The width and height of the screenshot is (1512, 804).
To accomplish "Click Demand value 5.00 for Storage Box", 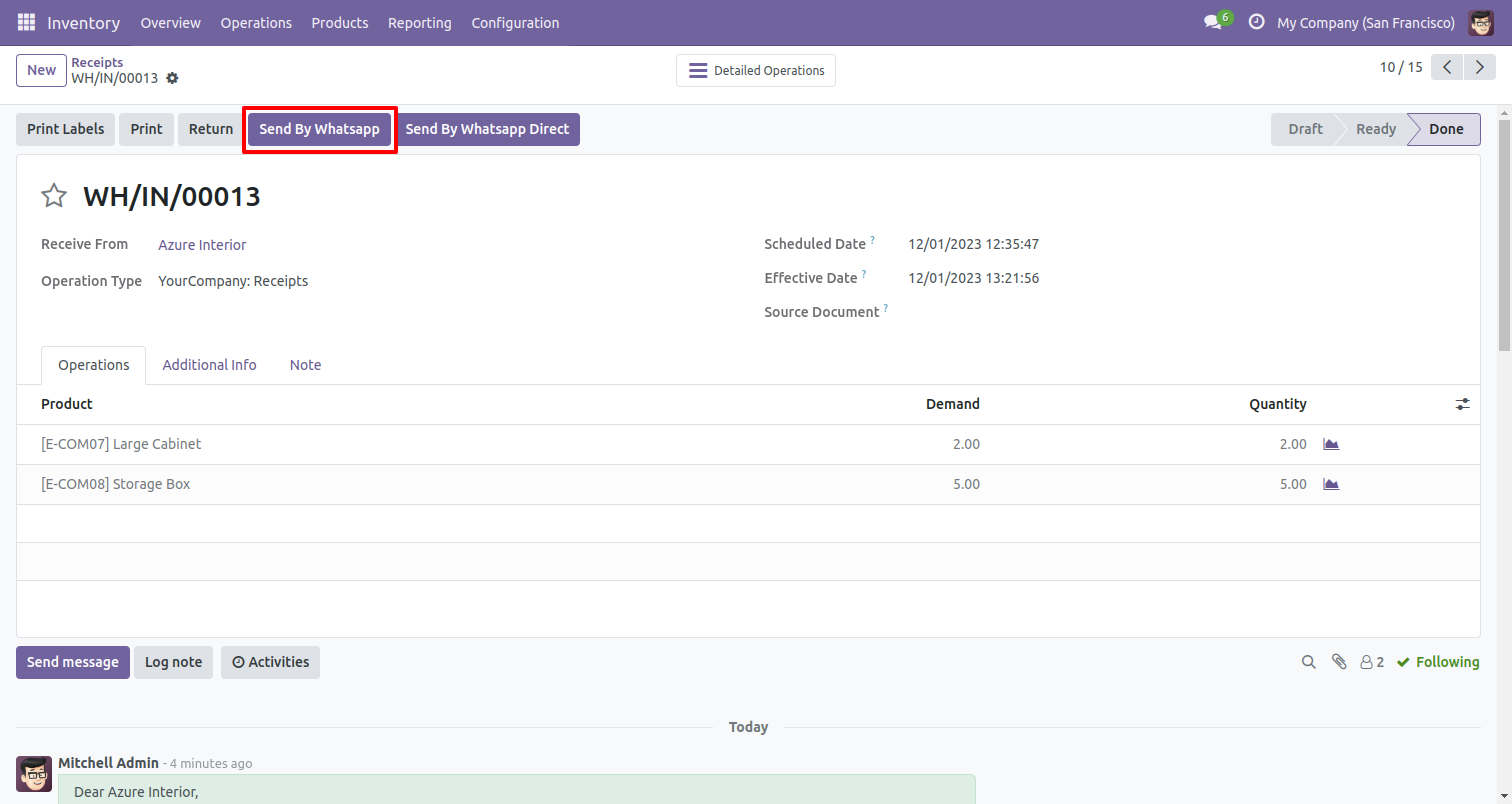I will (x=966, y=484).
